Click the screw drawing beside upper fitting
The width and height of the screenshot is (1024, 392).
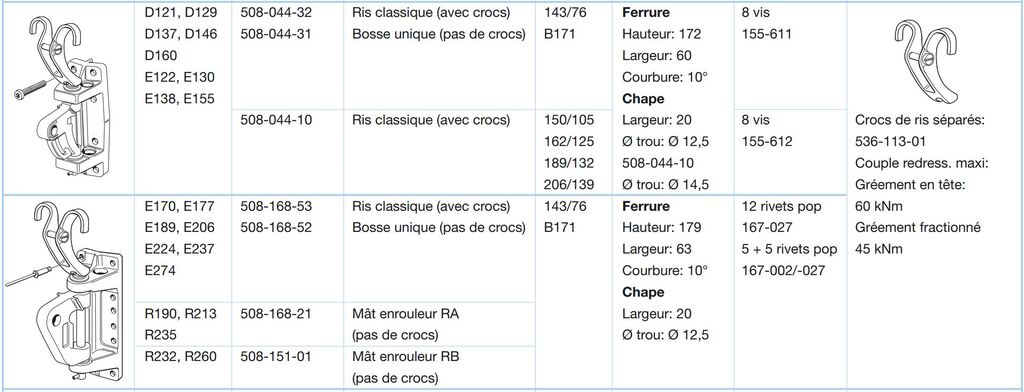coord(31,90)
